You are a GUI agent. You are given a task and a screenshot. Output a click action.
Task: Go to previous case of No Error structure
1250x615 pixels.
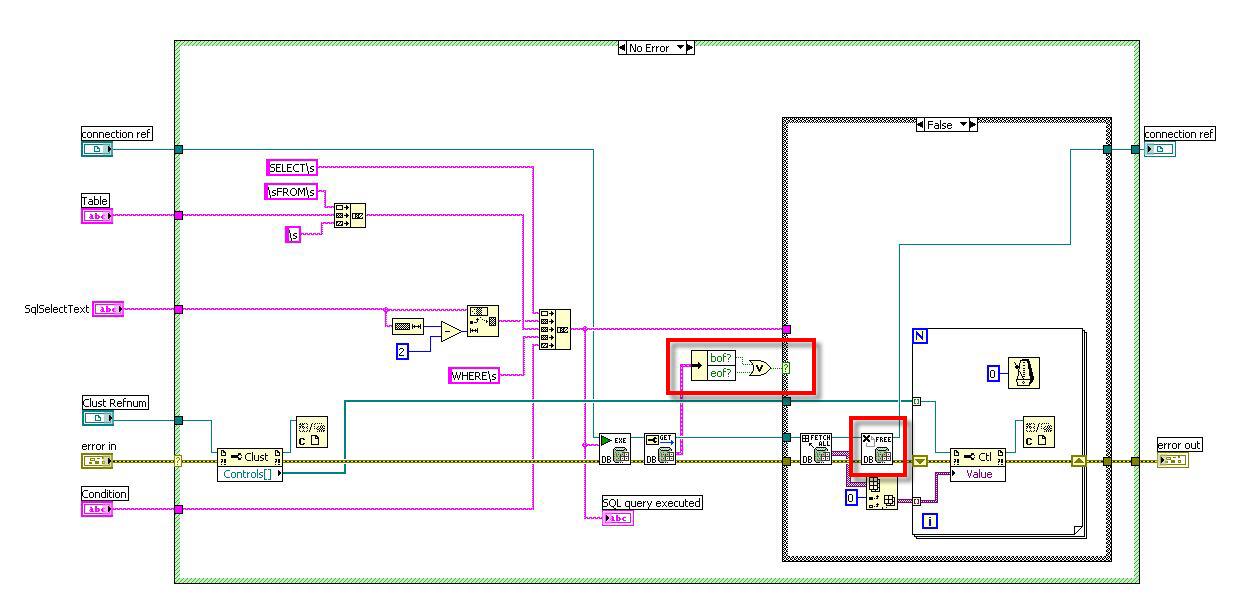622,47
